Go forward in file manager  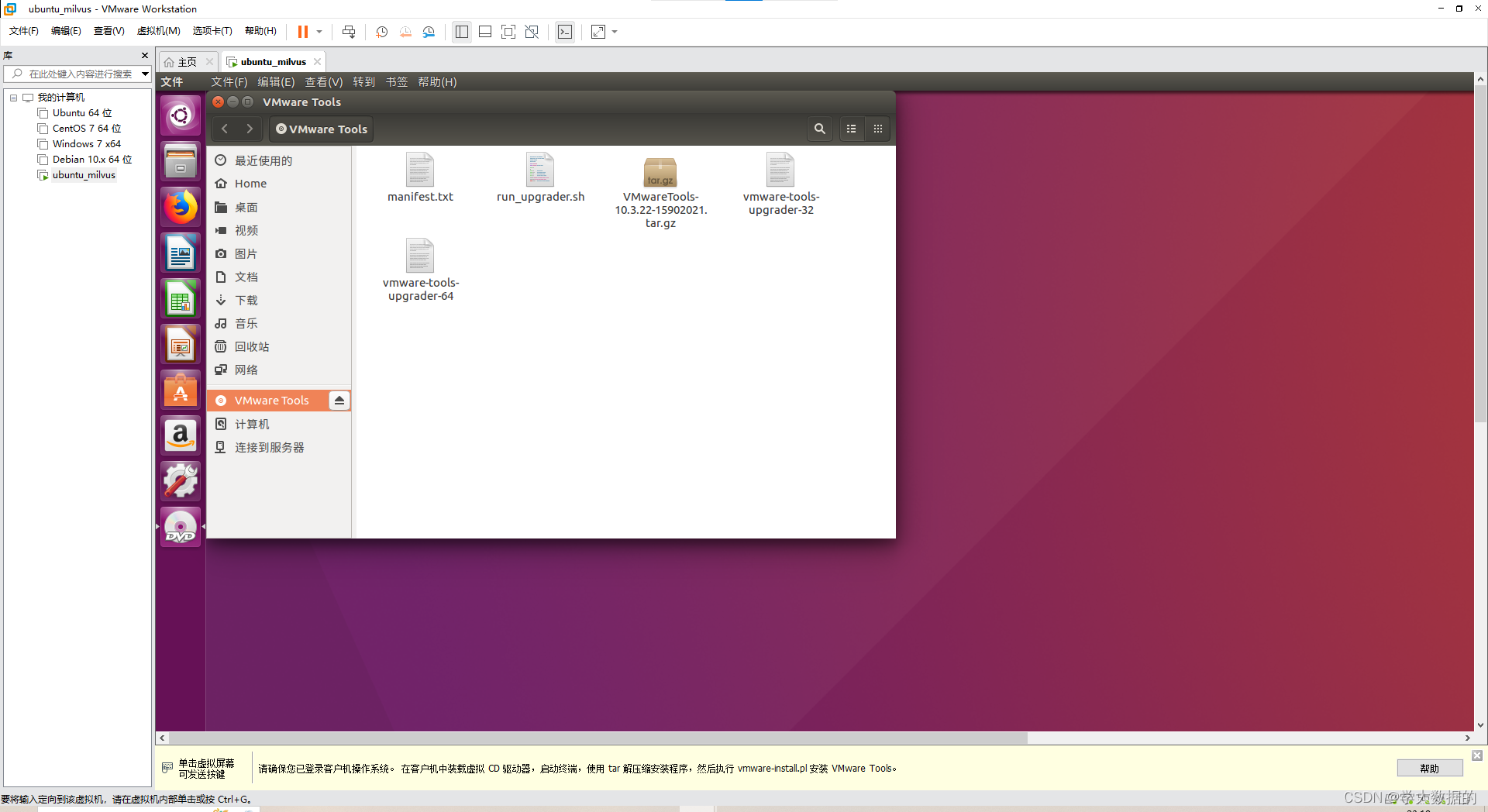pos(250,129)
